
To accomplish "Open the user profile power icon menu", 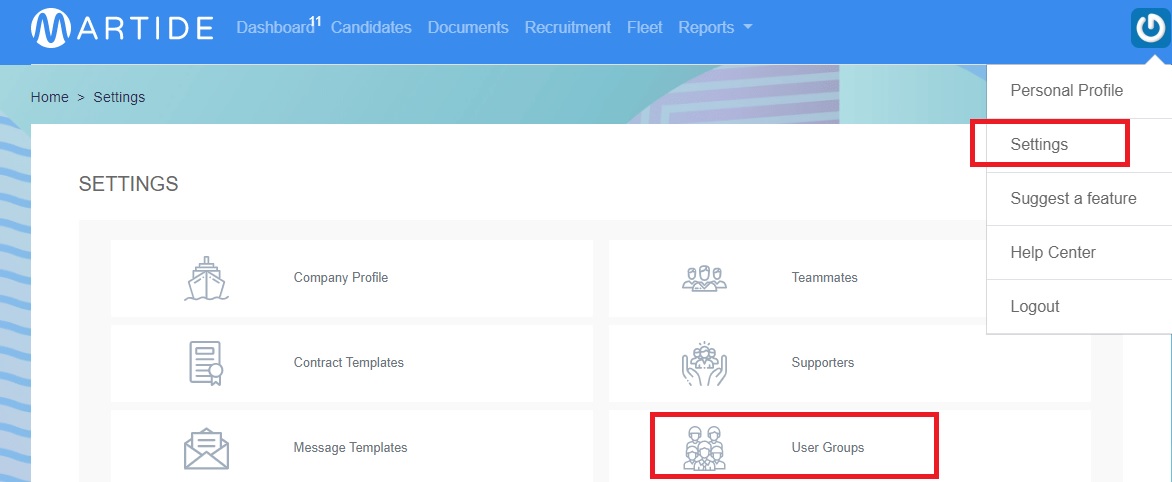I will click(x=1150, y=28).
